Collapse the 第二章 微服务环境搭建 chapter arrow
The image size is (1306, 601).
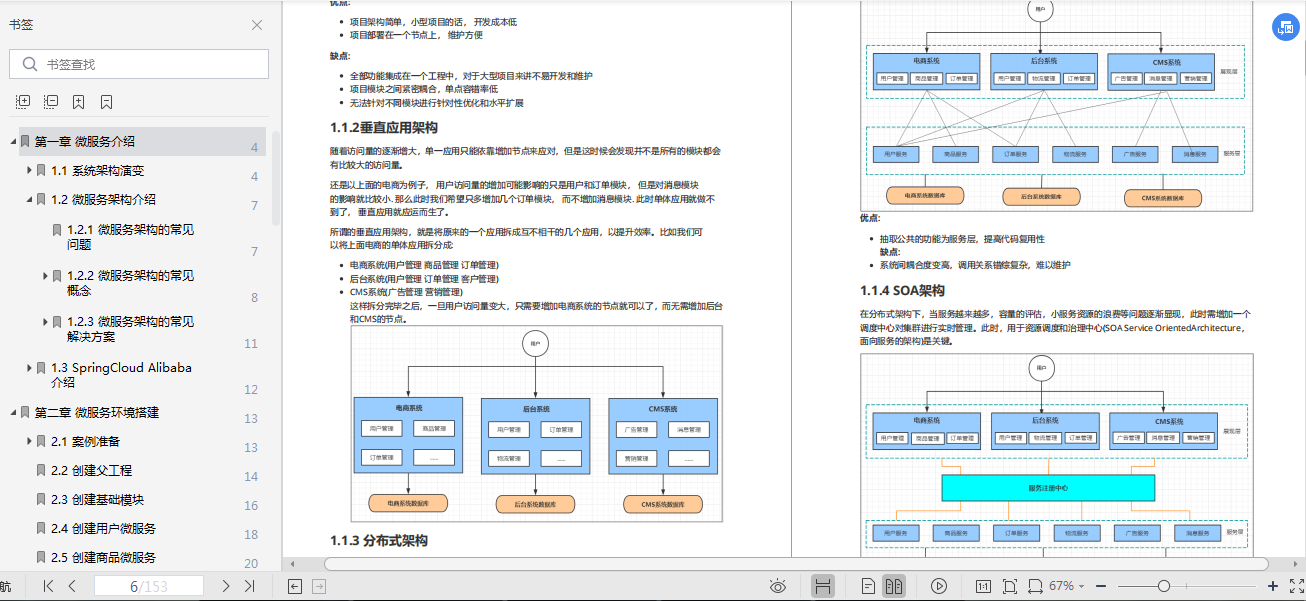coord(13,412)
